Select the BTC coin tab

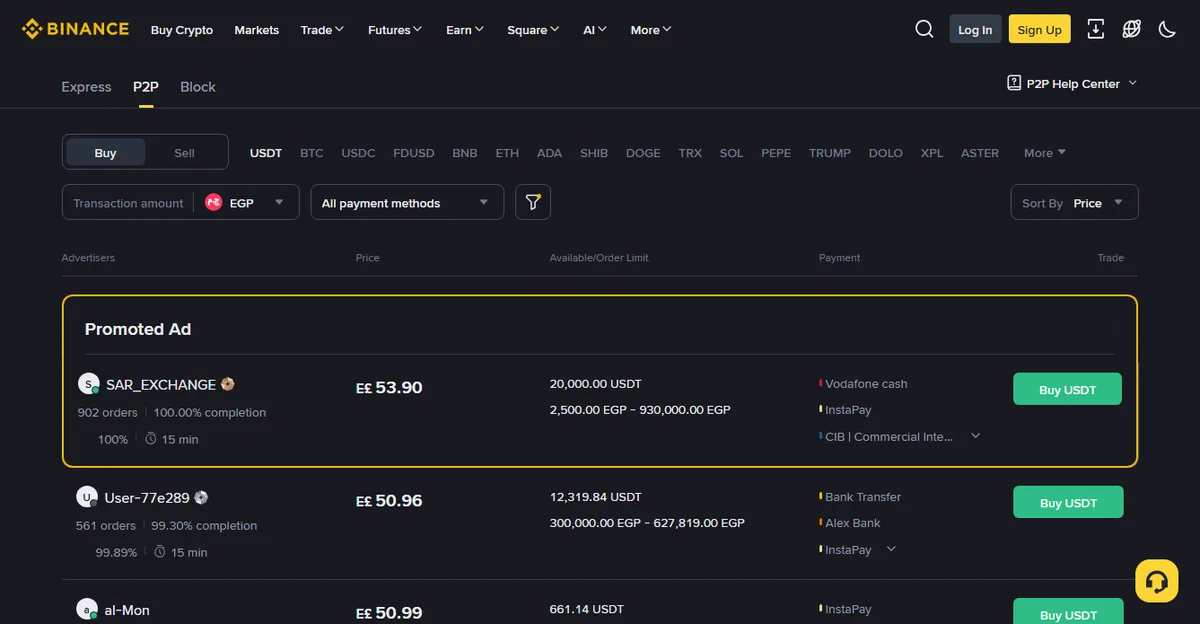312,153
